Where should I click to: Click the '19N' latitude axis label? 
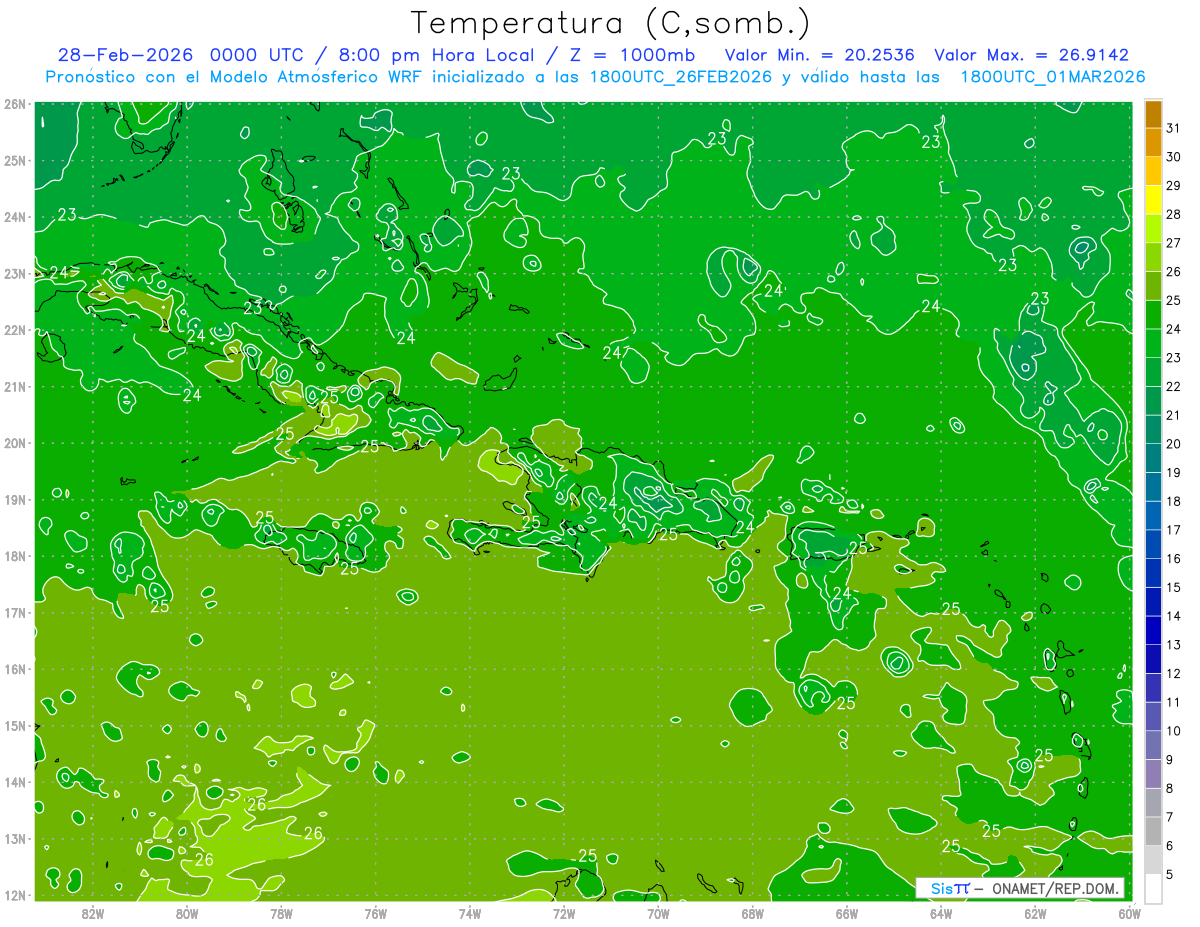point(15,500)
